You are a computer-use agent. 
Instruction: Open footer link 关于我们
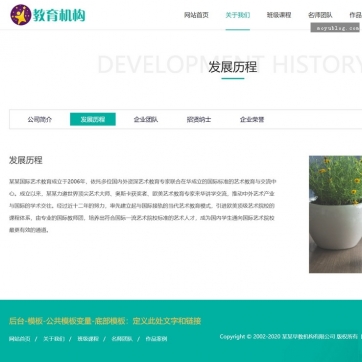(x=54, y=339)
